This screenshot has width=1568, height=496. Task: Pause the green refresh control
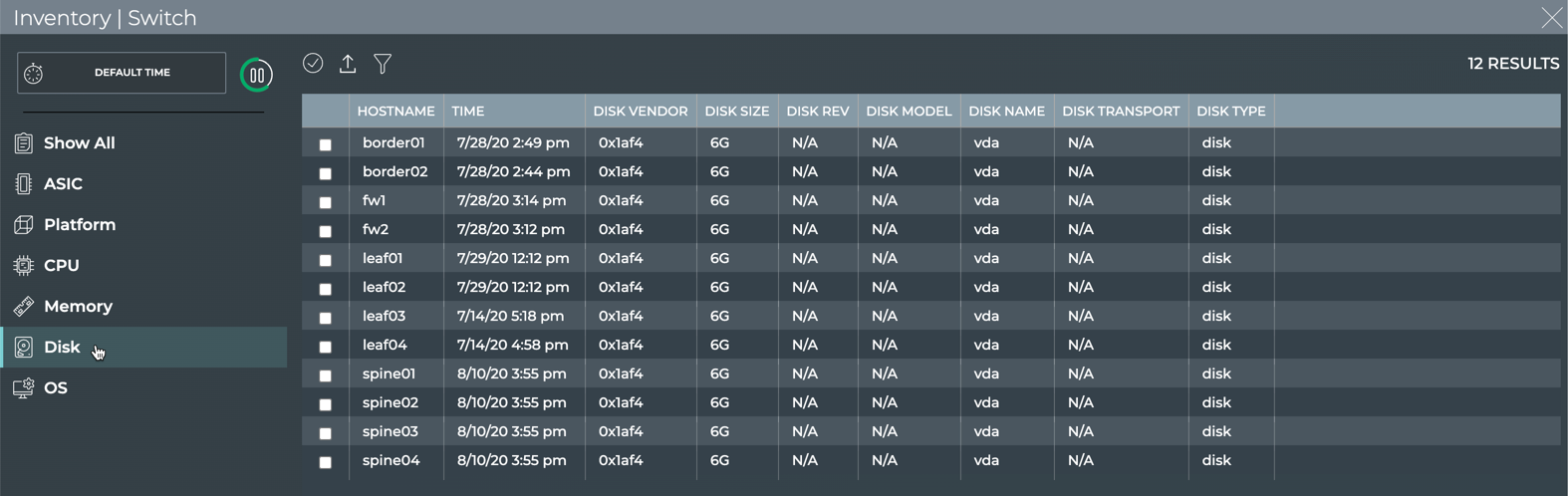click(x=256, y=75)
